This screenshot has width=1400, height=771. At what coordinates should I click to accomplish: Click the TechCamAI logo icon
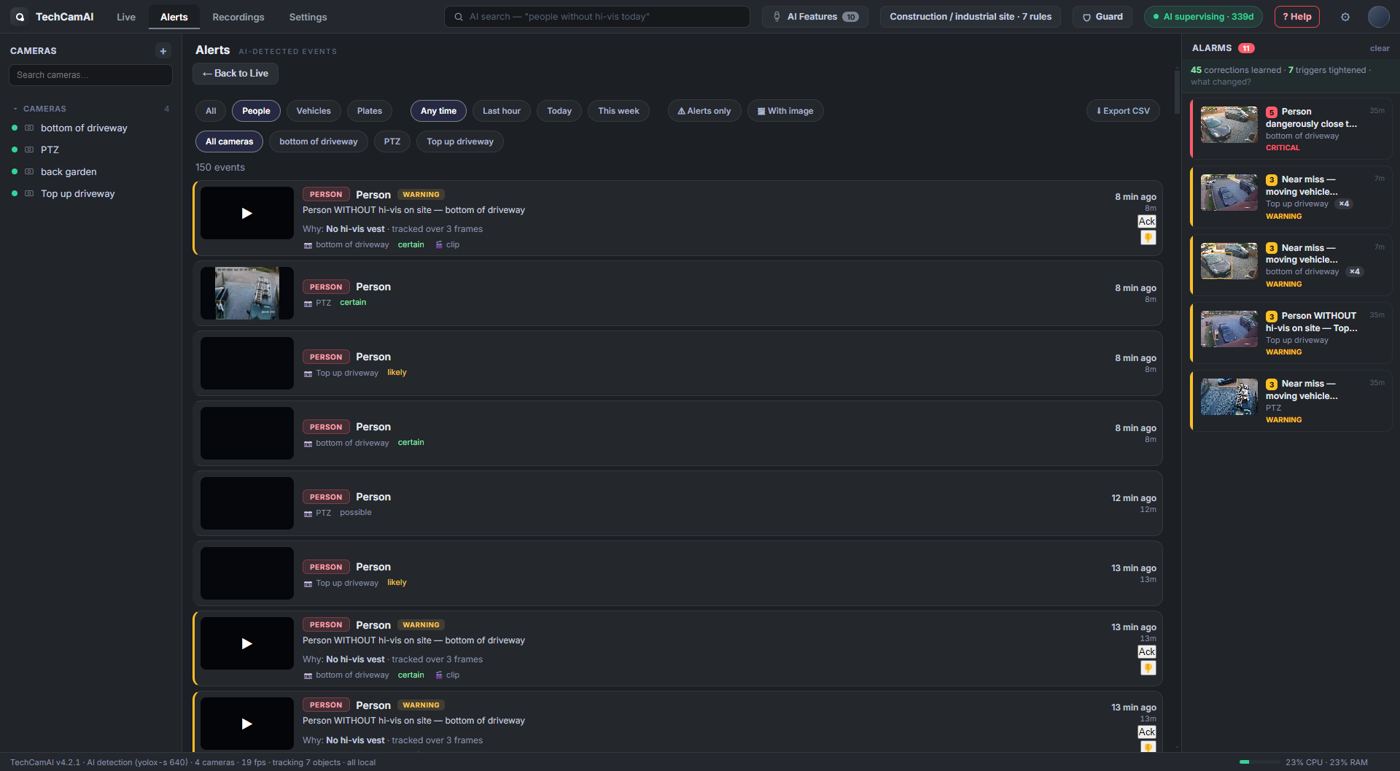[x=19, y=17]
